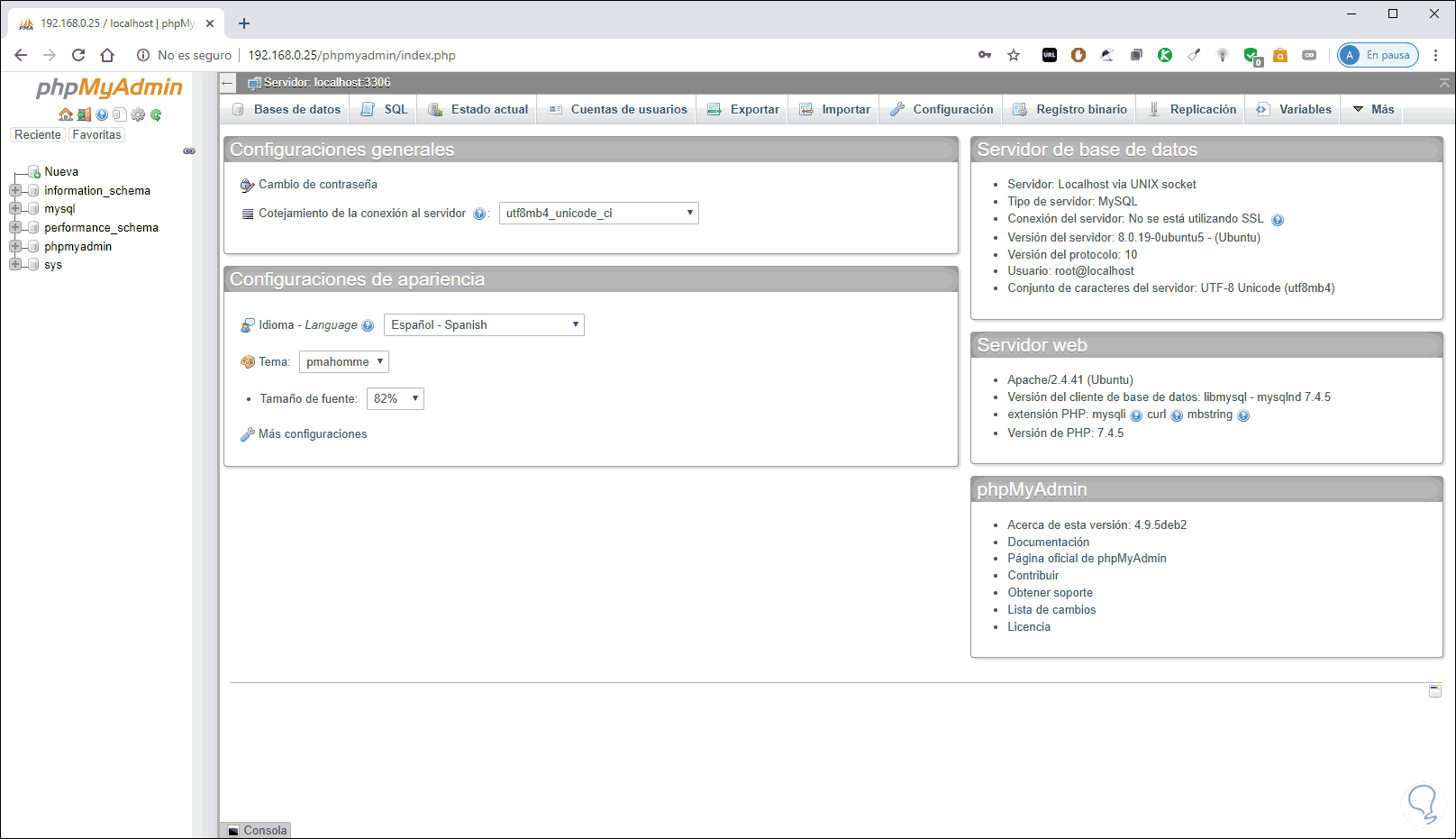Open navigation panel settings gear icon
The height and width of the screenshot is (839, 1456).
(x=138, y=114)
